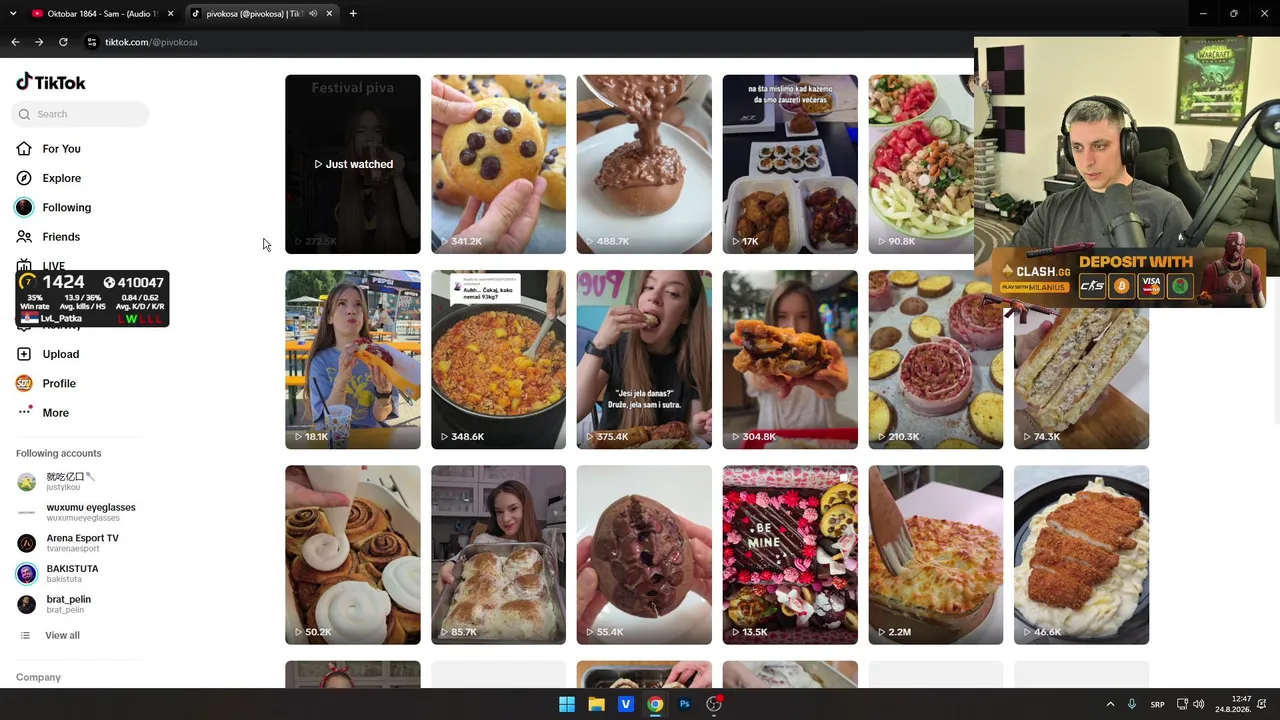Open the Friends icon in sidebar
Image resolution: width=1280 pixels, height=720 pixels.
click(24, 237)
